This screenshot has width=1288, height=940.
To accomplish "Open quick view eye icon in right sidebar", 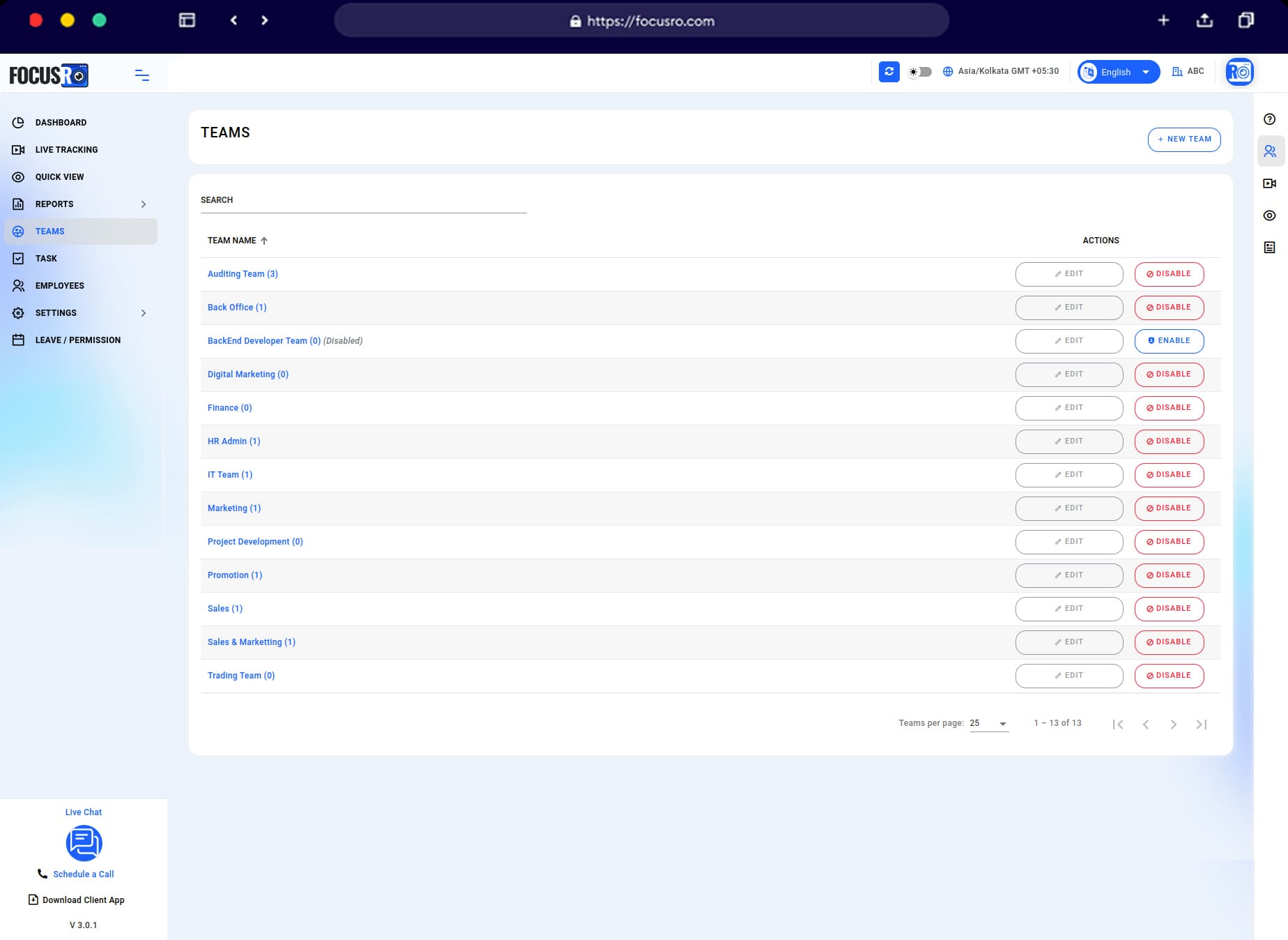I will 1270,215.
